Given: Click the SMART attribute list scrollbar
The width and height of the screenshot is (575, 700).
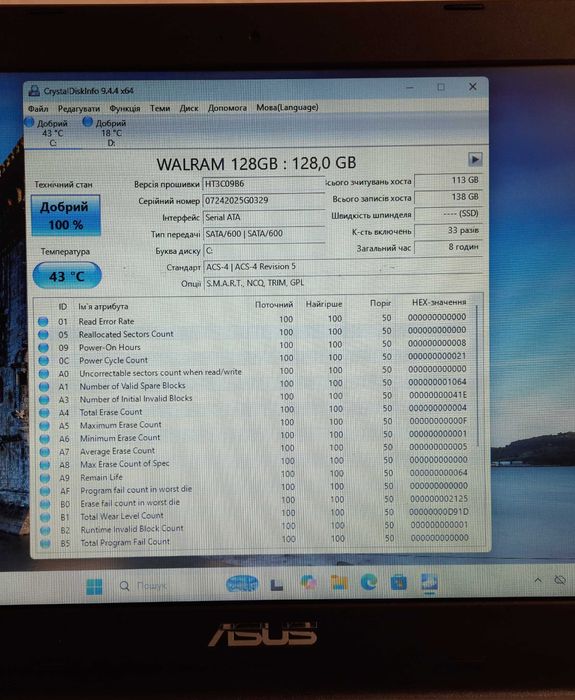Looking at the screenshot, I should click(478, 377).
